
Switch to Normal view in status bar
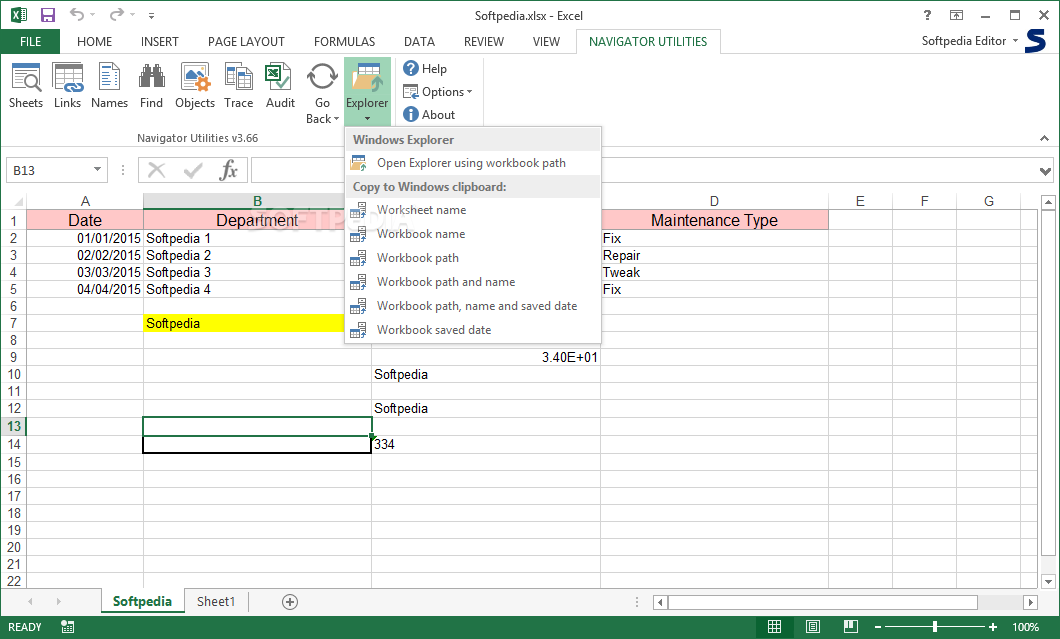click(775, 627)
